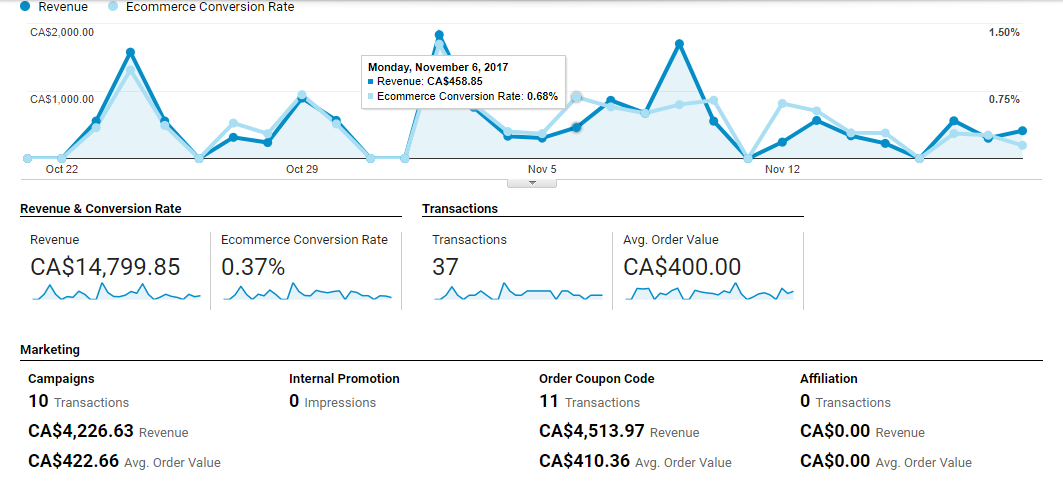Open the Affiliation report
Viewport: 1063px width, 500px height.
click(x=828, y=379)
